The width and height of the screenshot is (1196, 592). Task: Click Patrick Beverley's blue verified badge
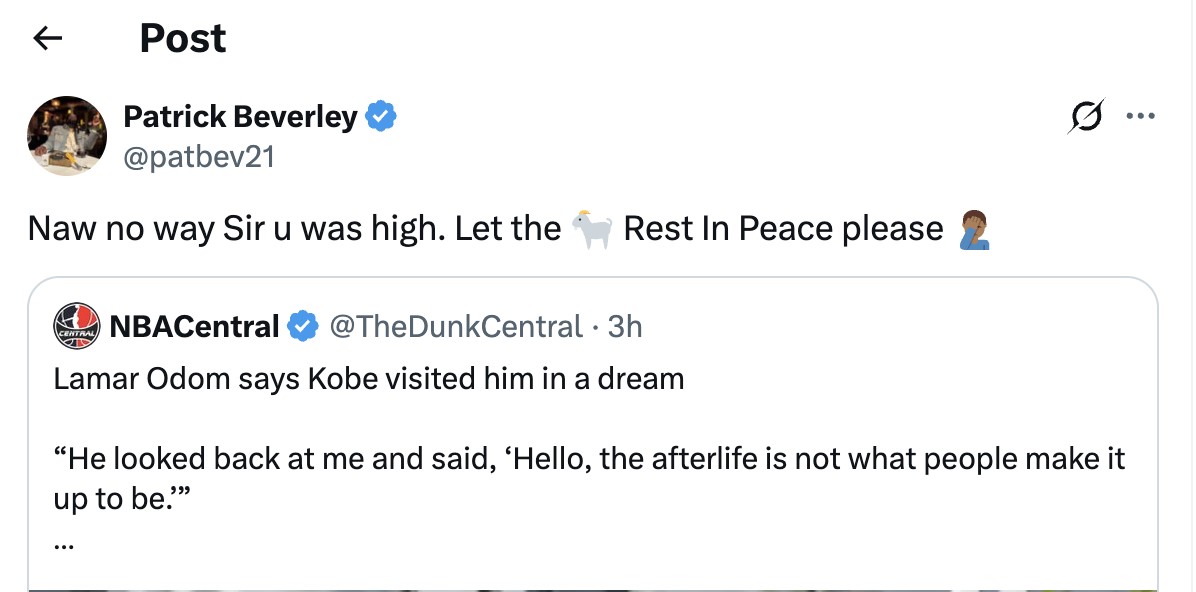pyautogui.click(x=381, y=117)
